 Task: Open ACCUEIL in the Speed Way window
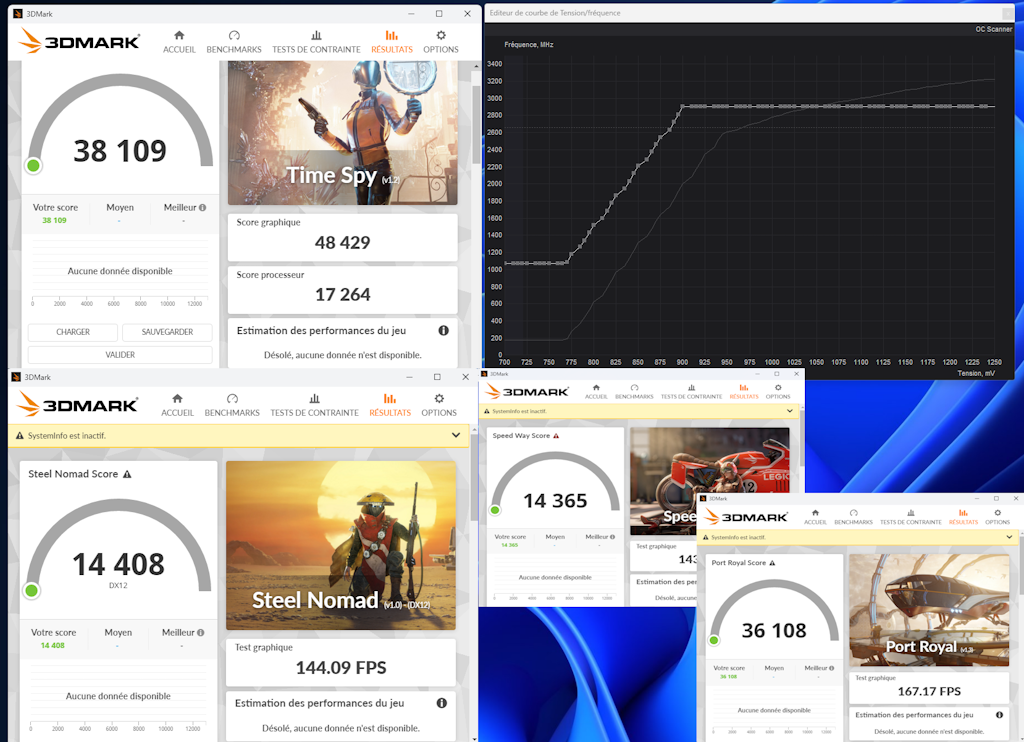point(596,392)
